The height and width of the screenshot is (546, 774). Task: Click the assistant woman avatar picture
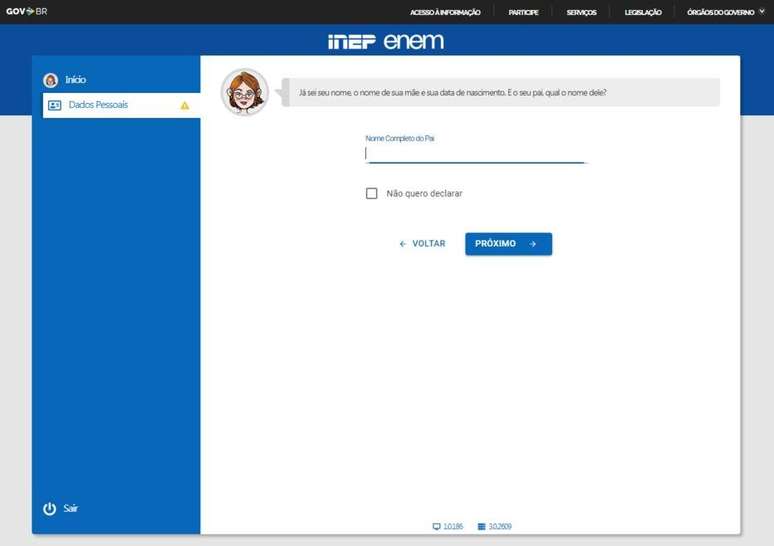tap(245, 92)
